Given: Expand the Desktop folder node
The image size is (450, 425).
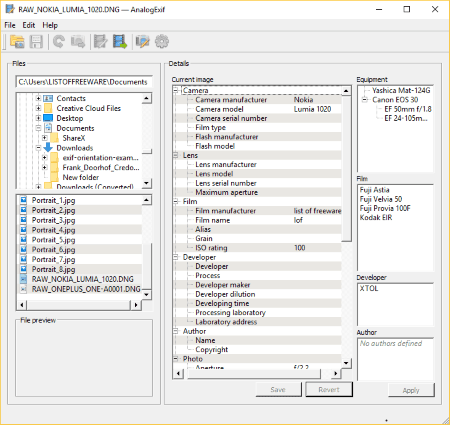Looking at the screenshot, I should pyautogui.click(x=38, y=118).
